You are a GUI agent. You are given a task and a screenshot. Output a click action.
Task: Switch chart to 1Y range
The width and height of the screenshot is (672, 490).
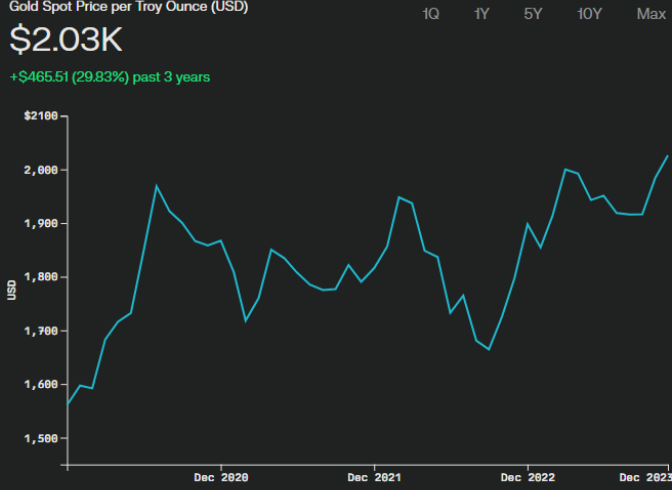coord(482,14)
